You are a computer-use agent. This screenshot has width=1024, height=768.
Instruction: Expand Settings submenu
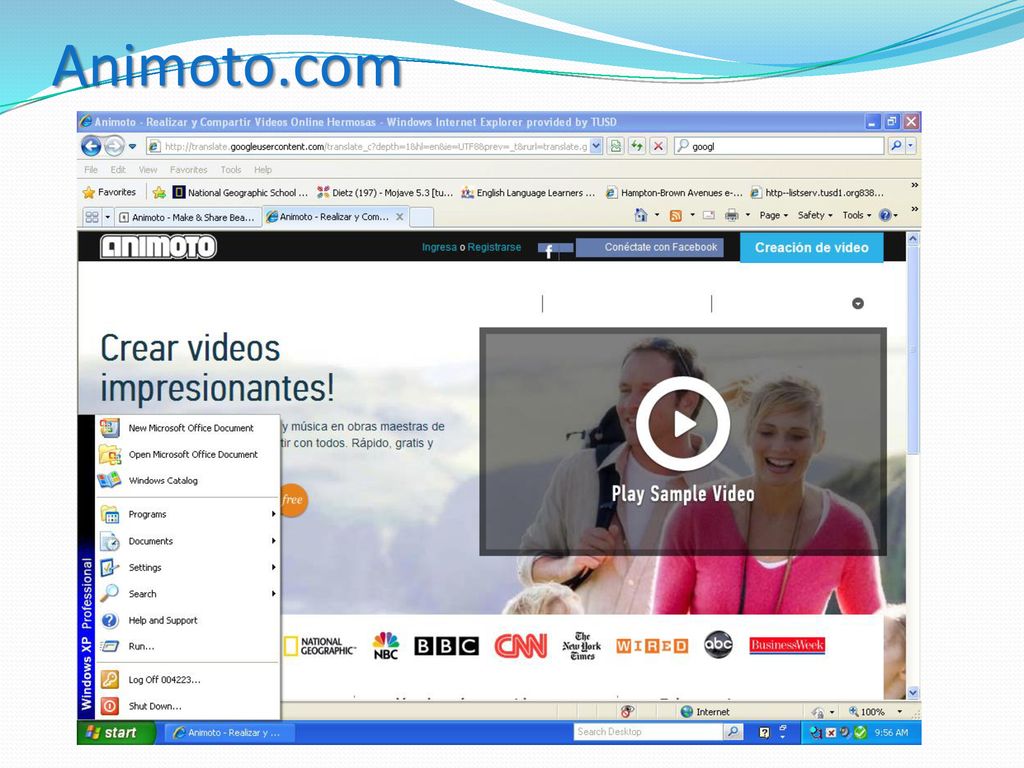tap(188, 567)
